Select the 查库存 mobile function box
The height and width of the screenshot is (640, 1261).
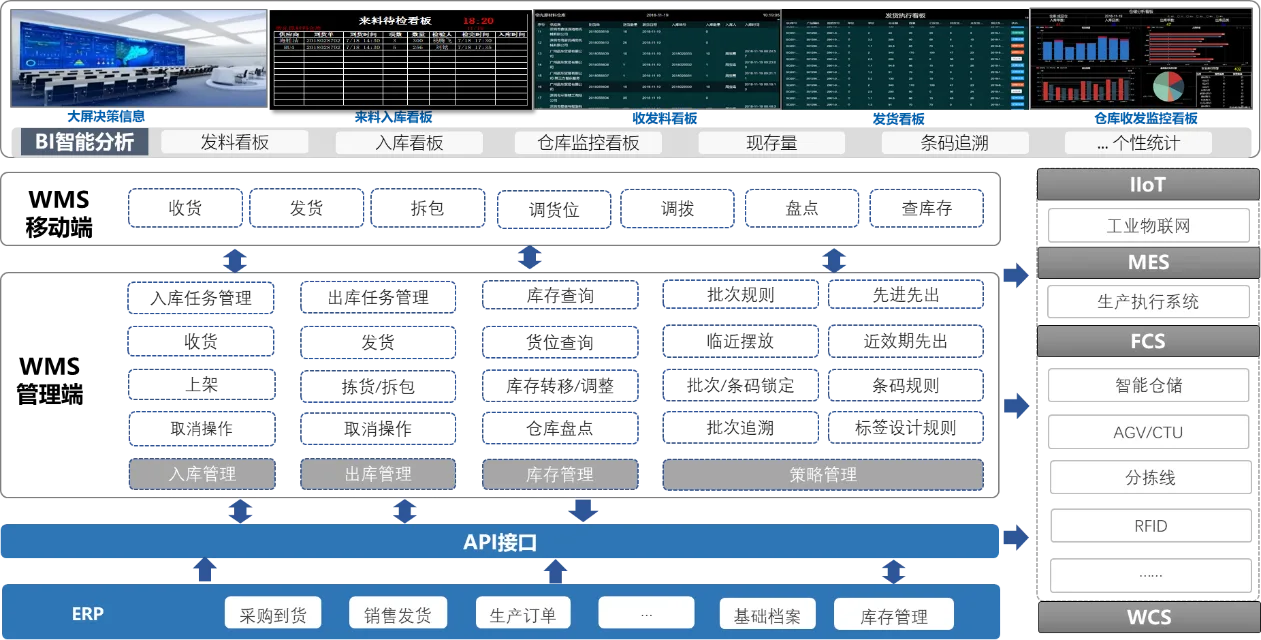[927, 209]
